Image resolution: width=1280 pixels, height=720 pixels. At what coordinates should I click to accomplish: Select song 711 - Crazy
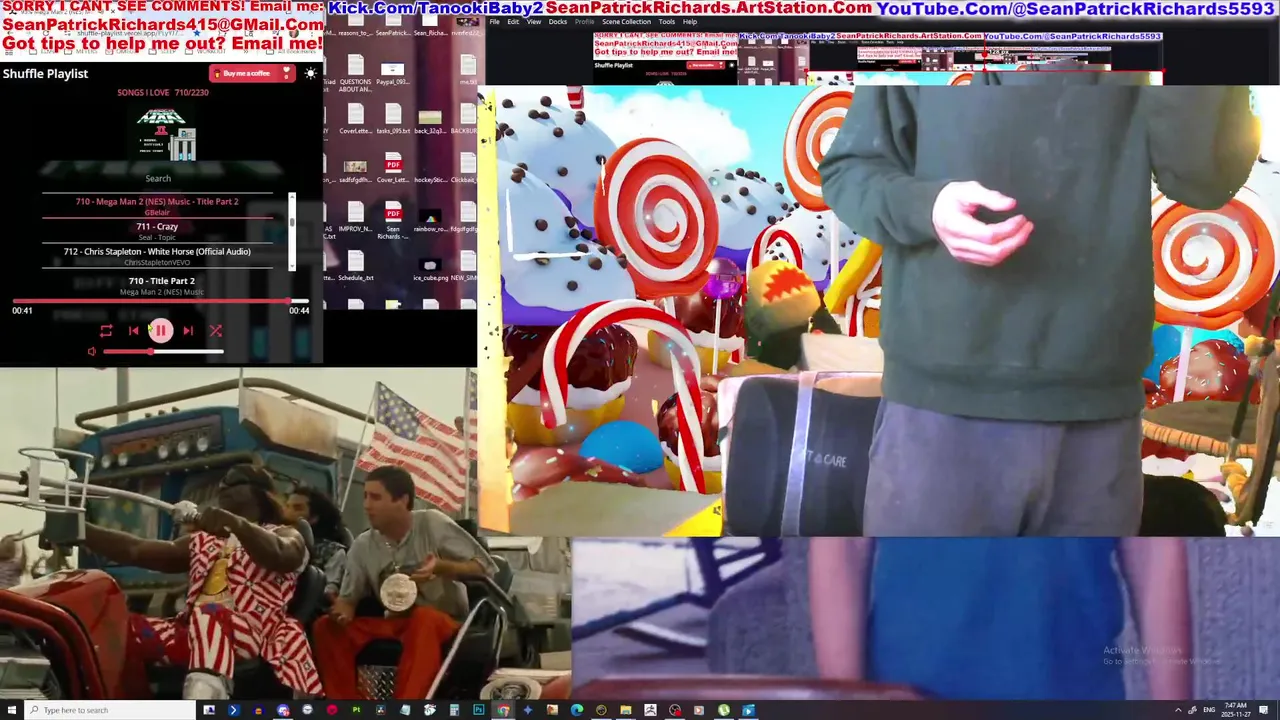pos(157,231)
